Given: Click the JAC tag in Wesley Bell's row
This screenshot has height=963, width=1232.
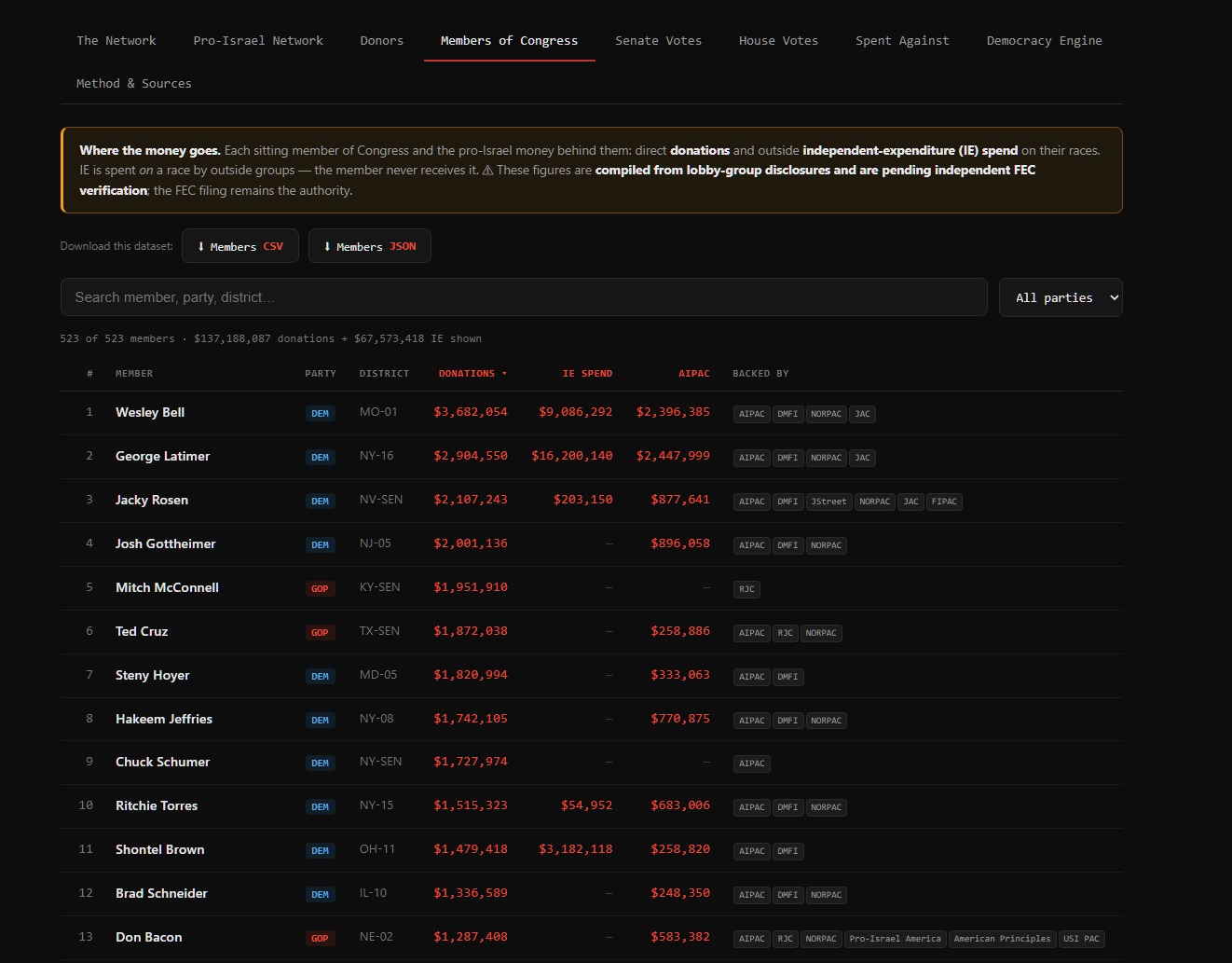Looking at the screenshot, I should click(x=863, y=414).
